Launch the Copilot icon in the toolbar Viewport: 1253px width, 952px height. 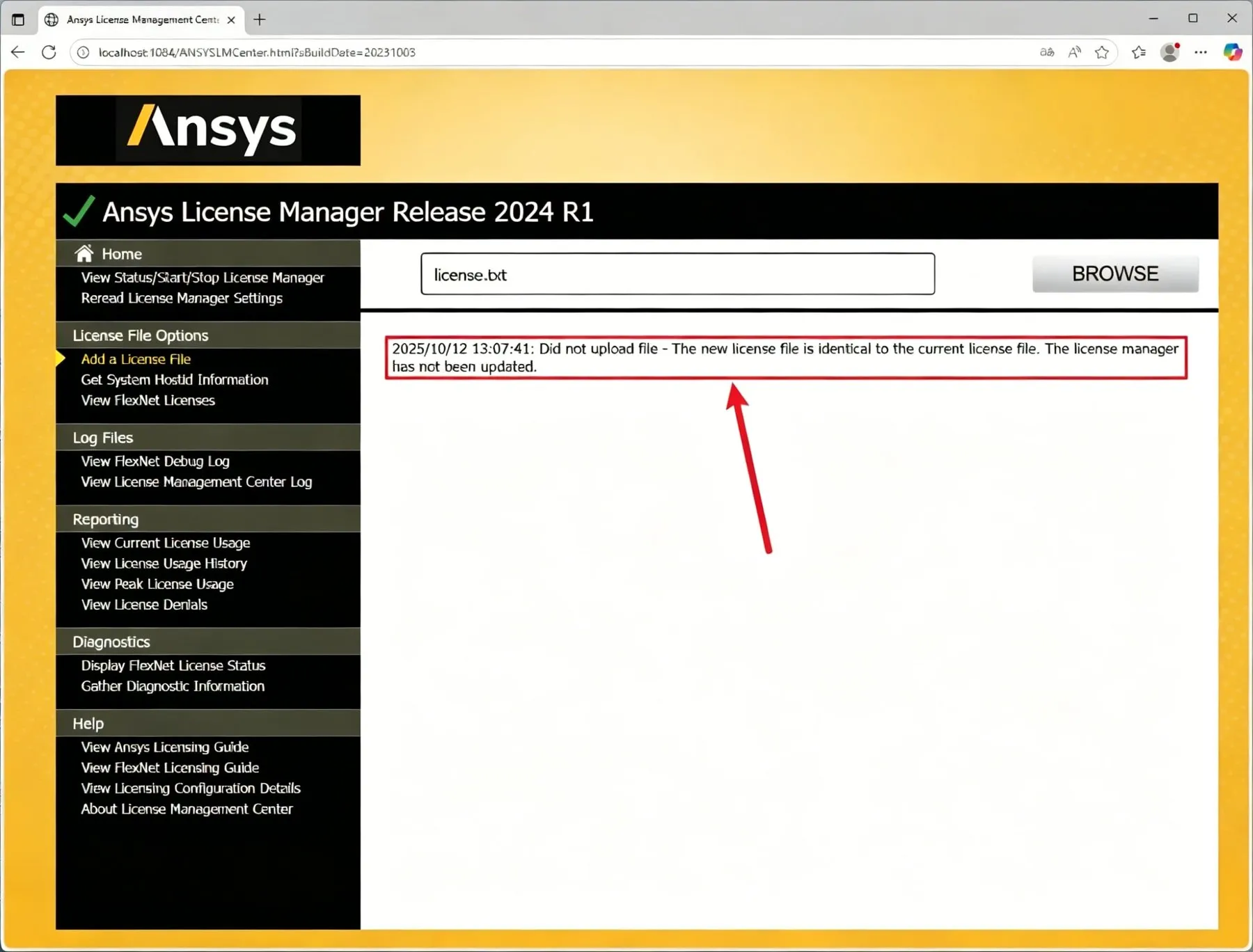(1233, 52)
